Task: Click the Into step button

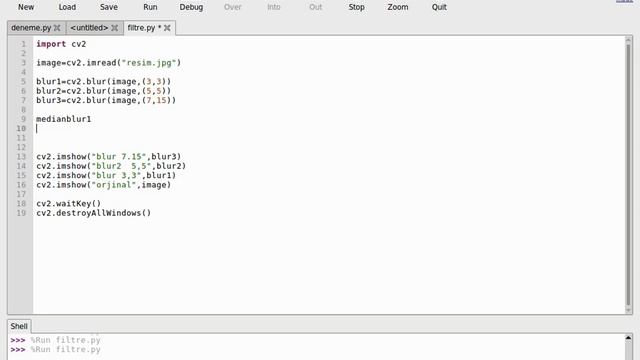Action: pyautogui.click(x=273, y=7)
